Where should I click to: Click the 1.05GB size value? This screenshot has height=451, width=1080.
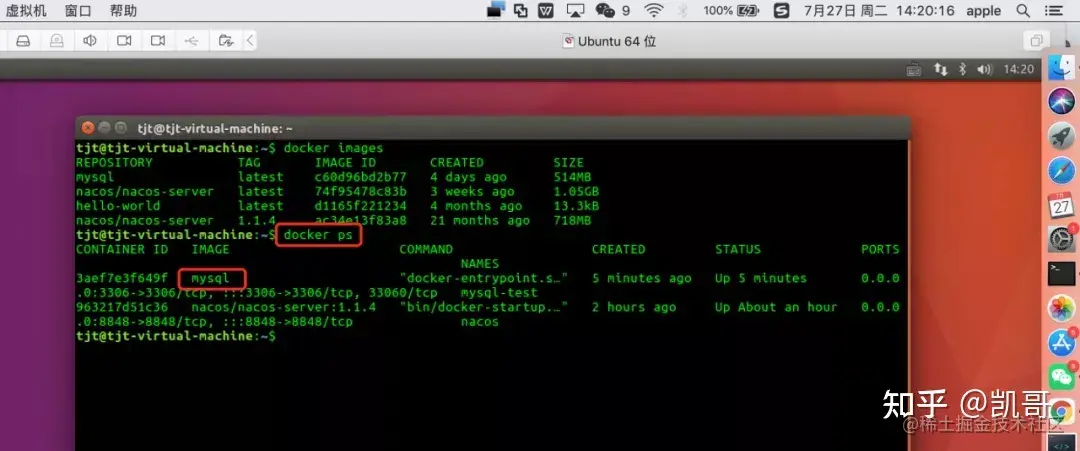(577, 191)
